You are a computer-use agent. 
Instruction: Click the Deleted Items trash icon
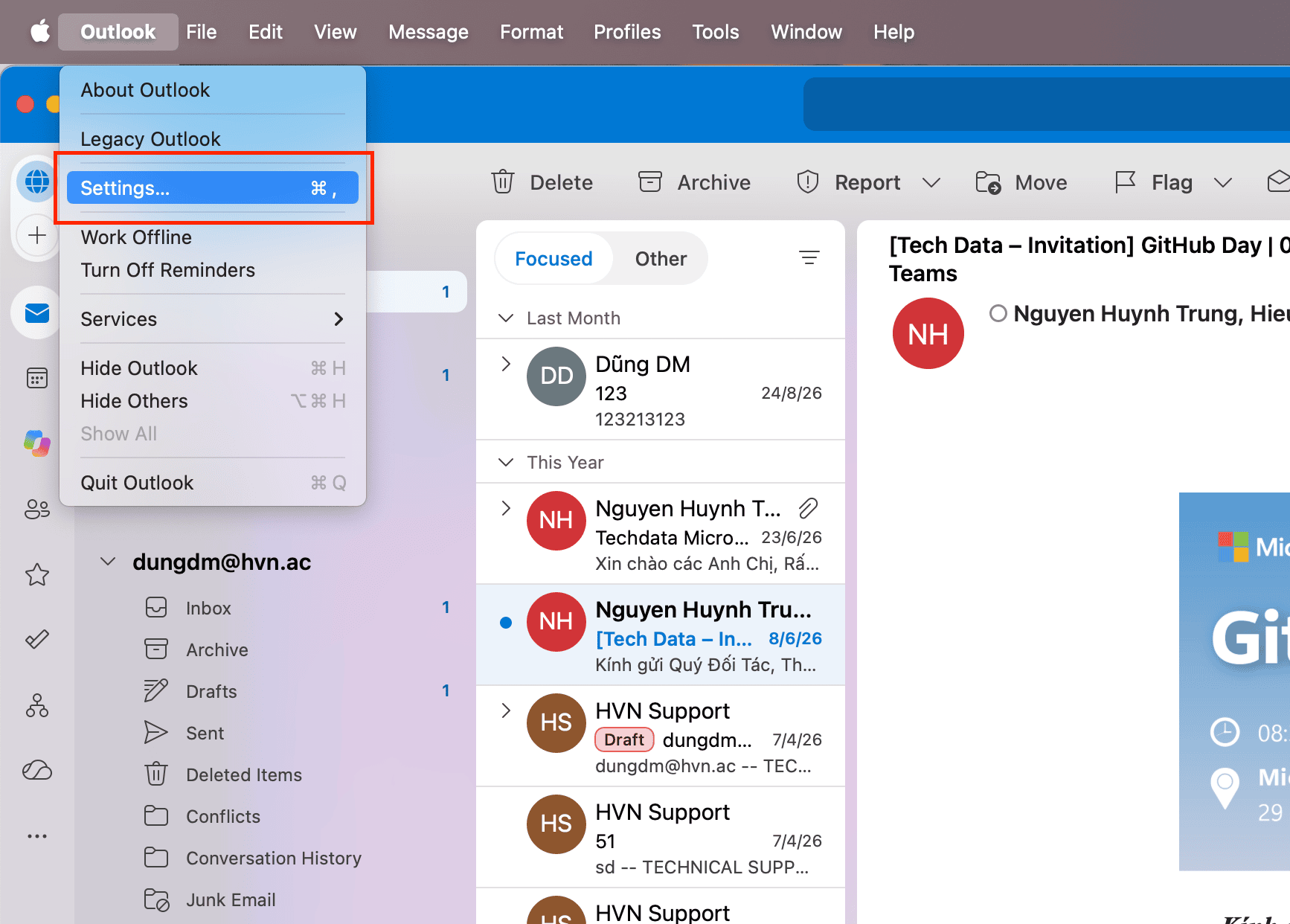coord(156,774)
